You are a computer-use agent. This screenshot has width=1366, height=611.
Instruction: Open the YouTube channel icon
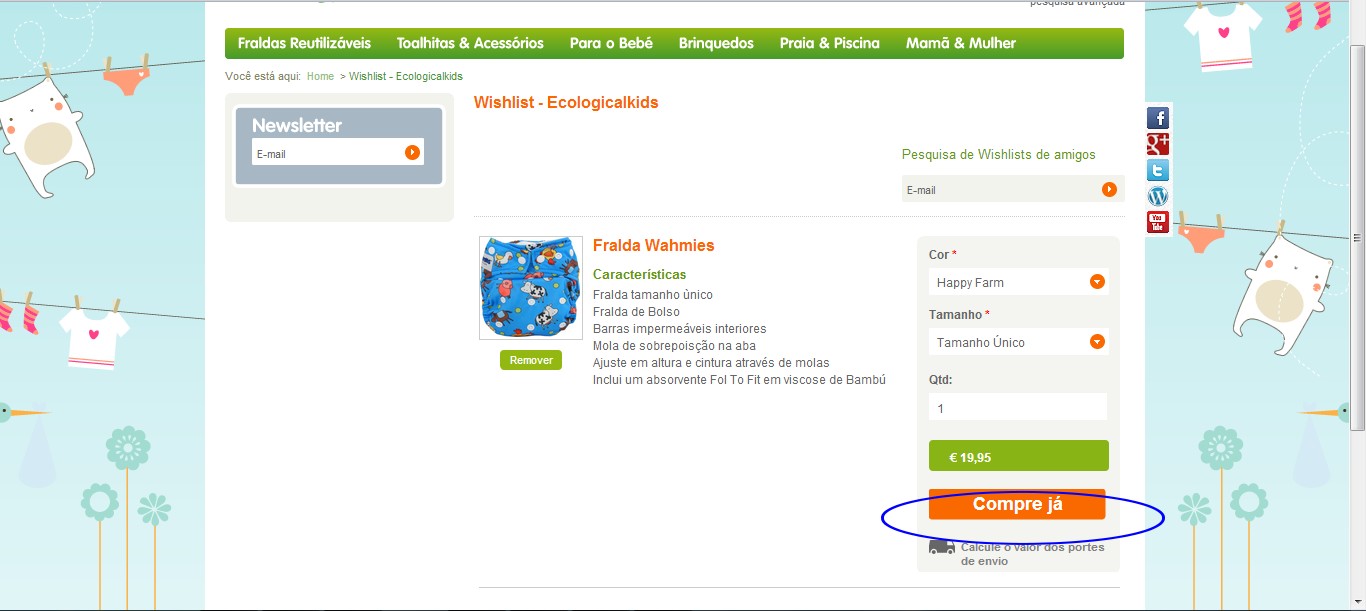click(x=1157, y=222)
